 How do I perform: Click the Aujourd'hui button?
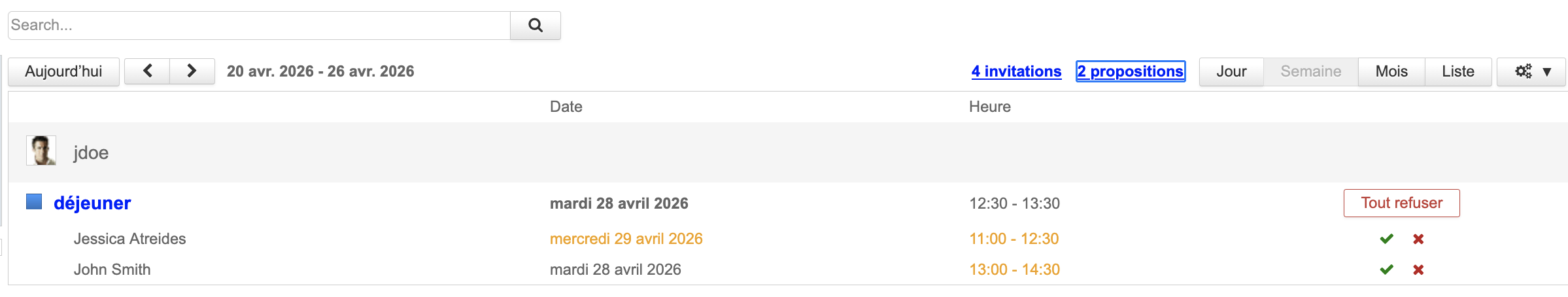point(63,72)
